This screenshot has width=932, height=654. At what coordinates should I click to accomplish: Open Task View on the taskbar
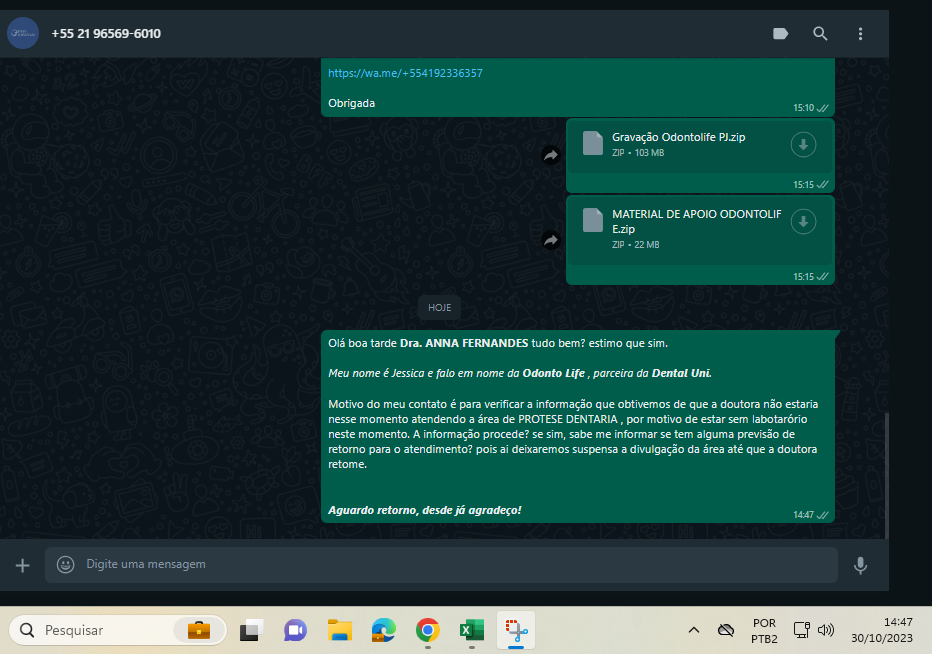click(x=251, y=630)
